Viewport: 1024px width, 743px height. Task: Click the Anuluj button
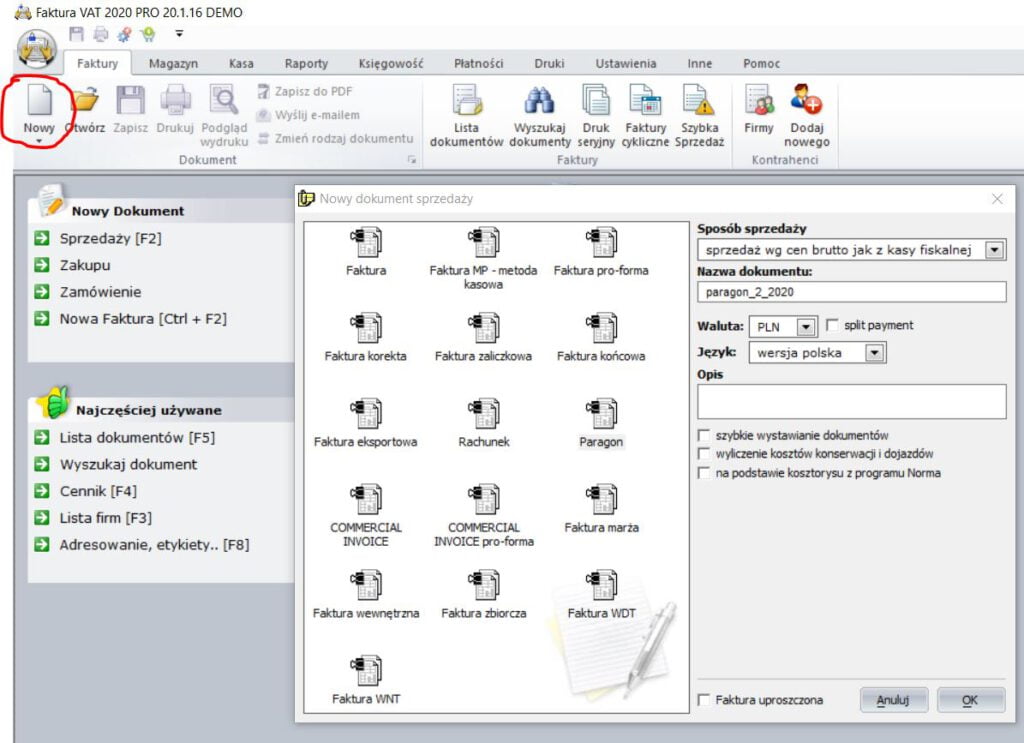click(x=893, y=700)
